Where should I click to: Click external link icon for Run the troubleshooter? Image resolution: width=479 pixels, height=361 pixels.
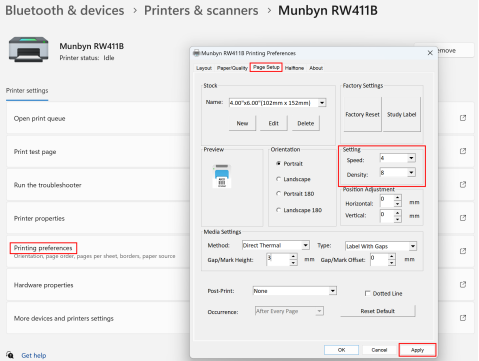click(463, 184)
